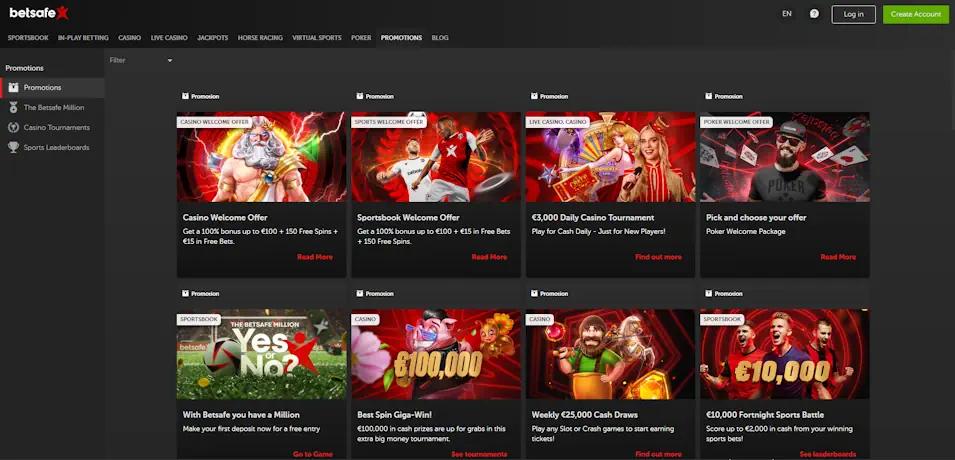Screen dimensions: 955x460
Task: Select The Betsafe Million in sidebar
Action: point(54,108)
